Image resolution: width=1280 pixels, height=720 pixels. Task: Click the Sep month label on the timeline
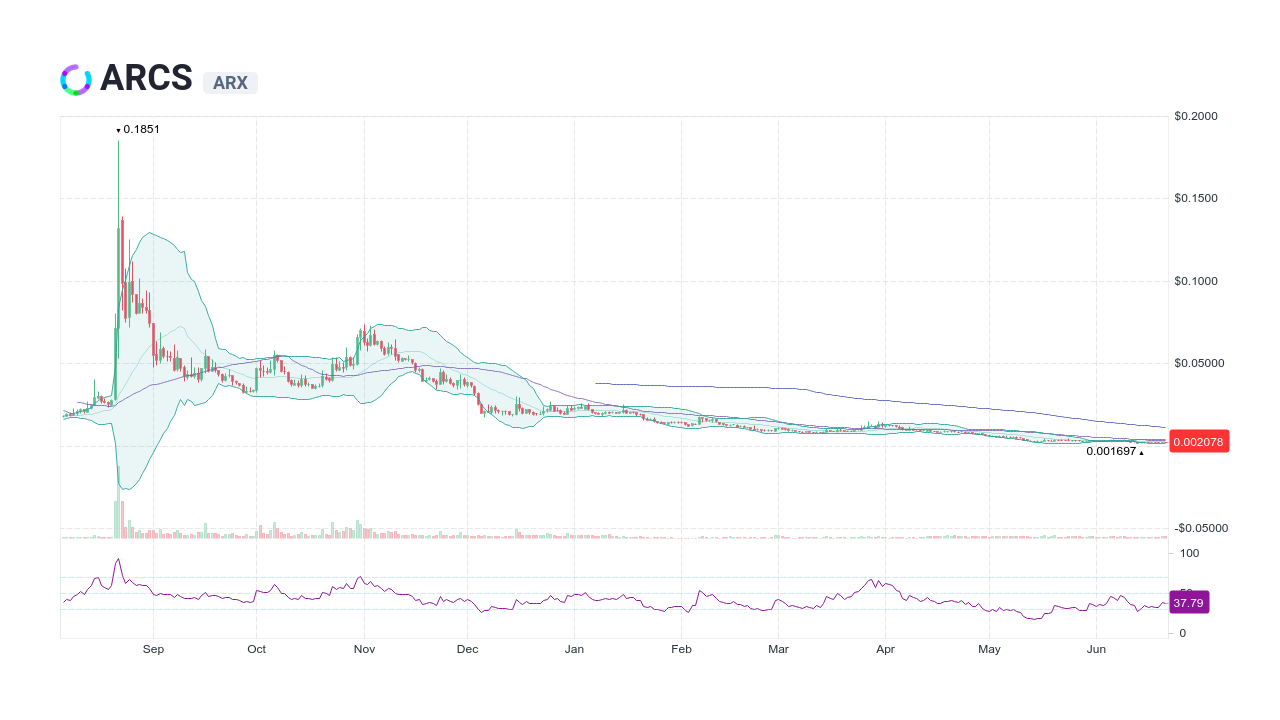point(153,649)
